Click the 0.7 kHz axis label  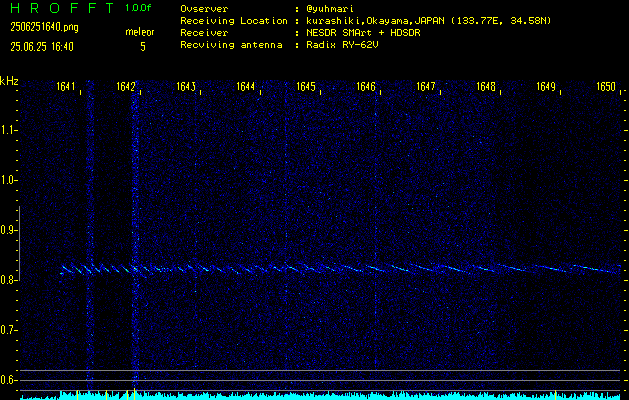pos(7,330)
